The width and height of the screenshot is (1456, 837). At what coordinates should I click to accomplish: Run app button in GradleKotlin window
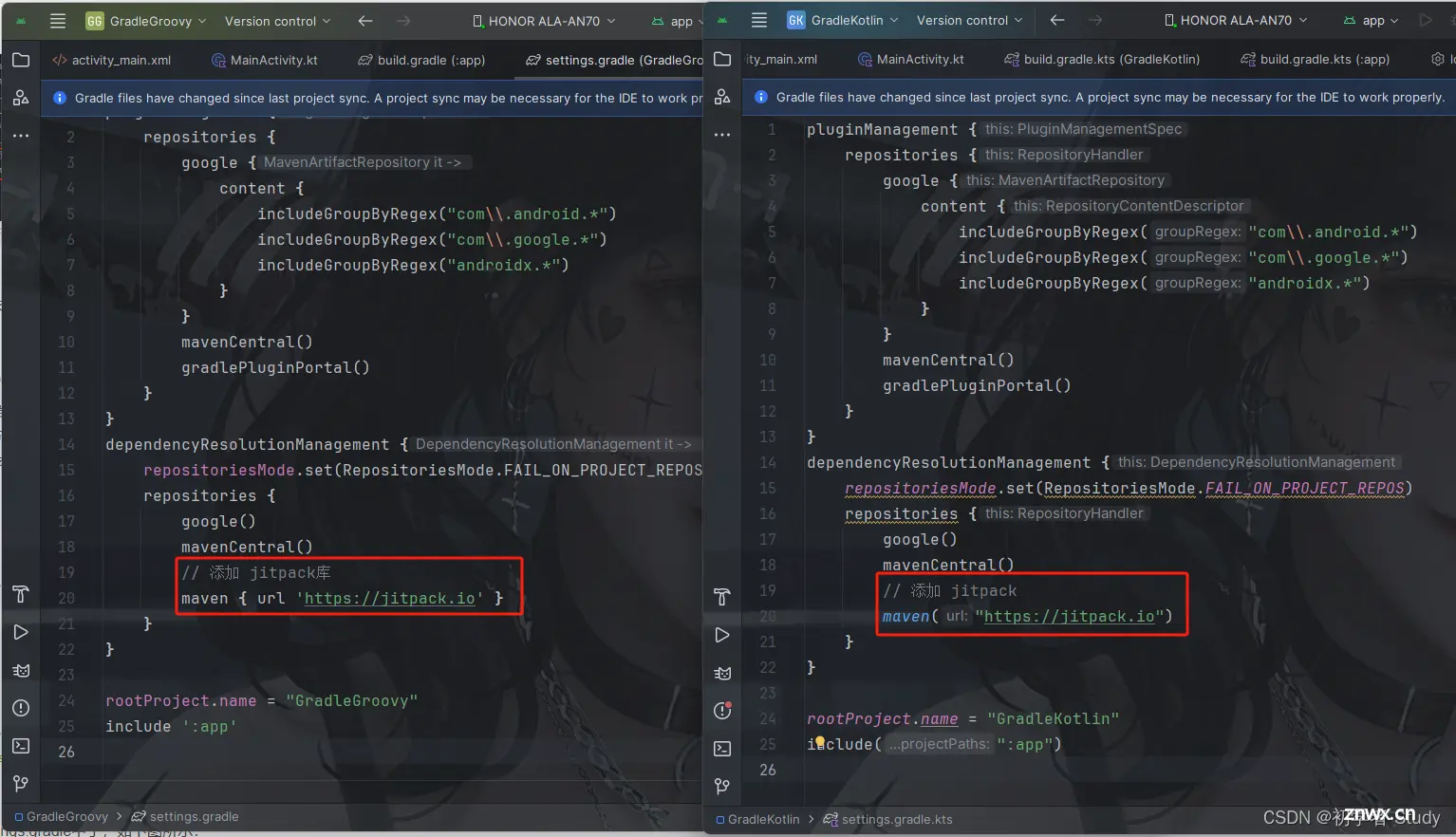pos(1426,20)
